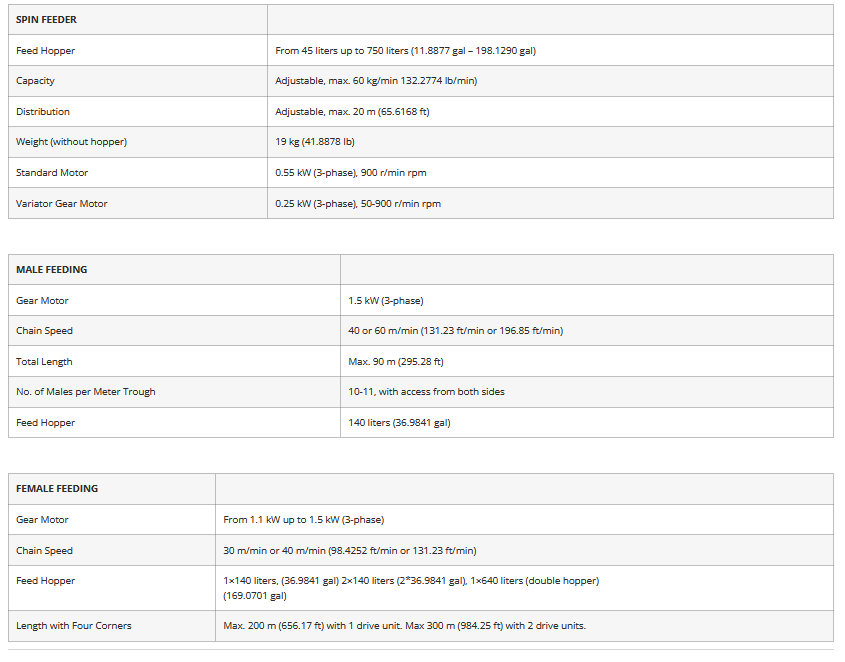This screenshot has width=845, height=662.
Task: Select the 0.55 kW, 900 r/min value
Action: tap(351, 173)
